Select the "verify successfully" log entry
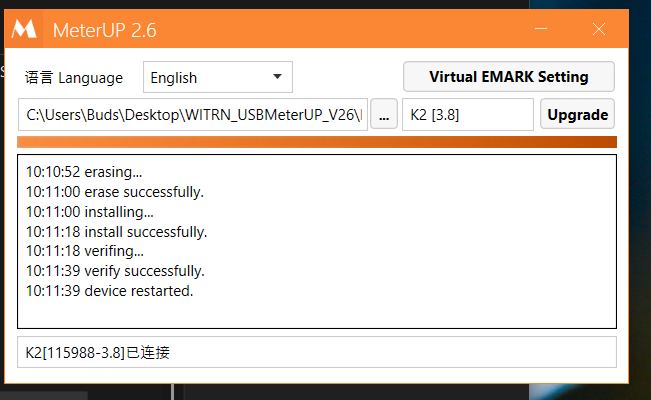651x400 pixels. [115, 271]
